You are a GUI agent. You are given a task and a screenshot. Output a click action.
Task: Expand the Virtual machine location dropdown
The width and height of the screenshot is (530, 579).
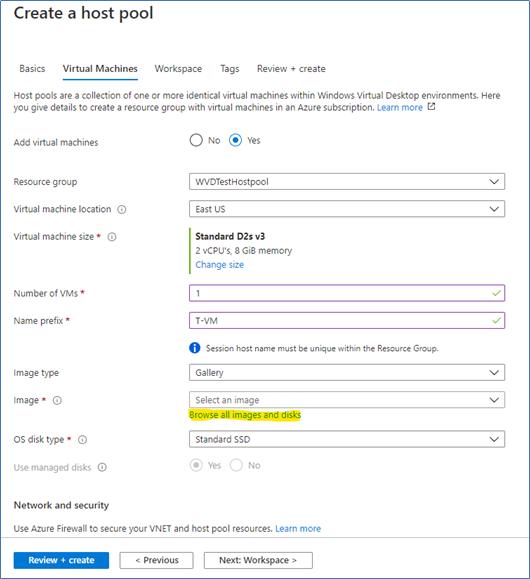point(347,209)
